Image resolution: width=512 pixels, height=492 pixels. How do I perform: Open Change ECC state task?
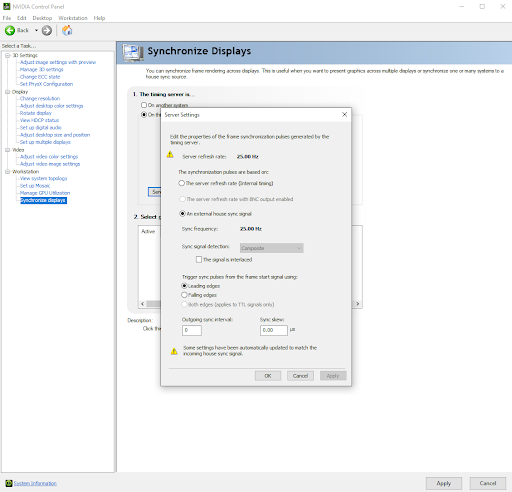[x=40, y=77]
